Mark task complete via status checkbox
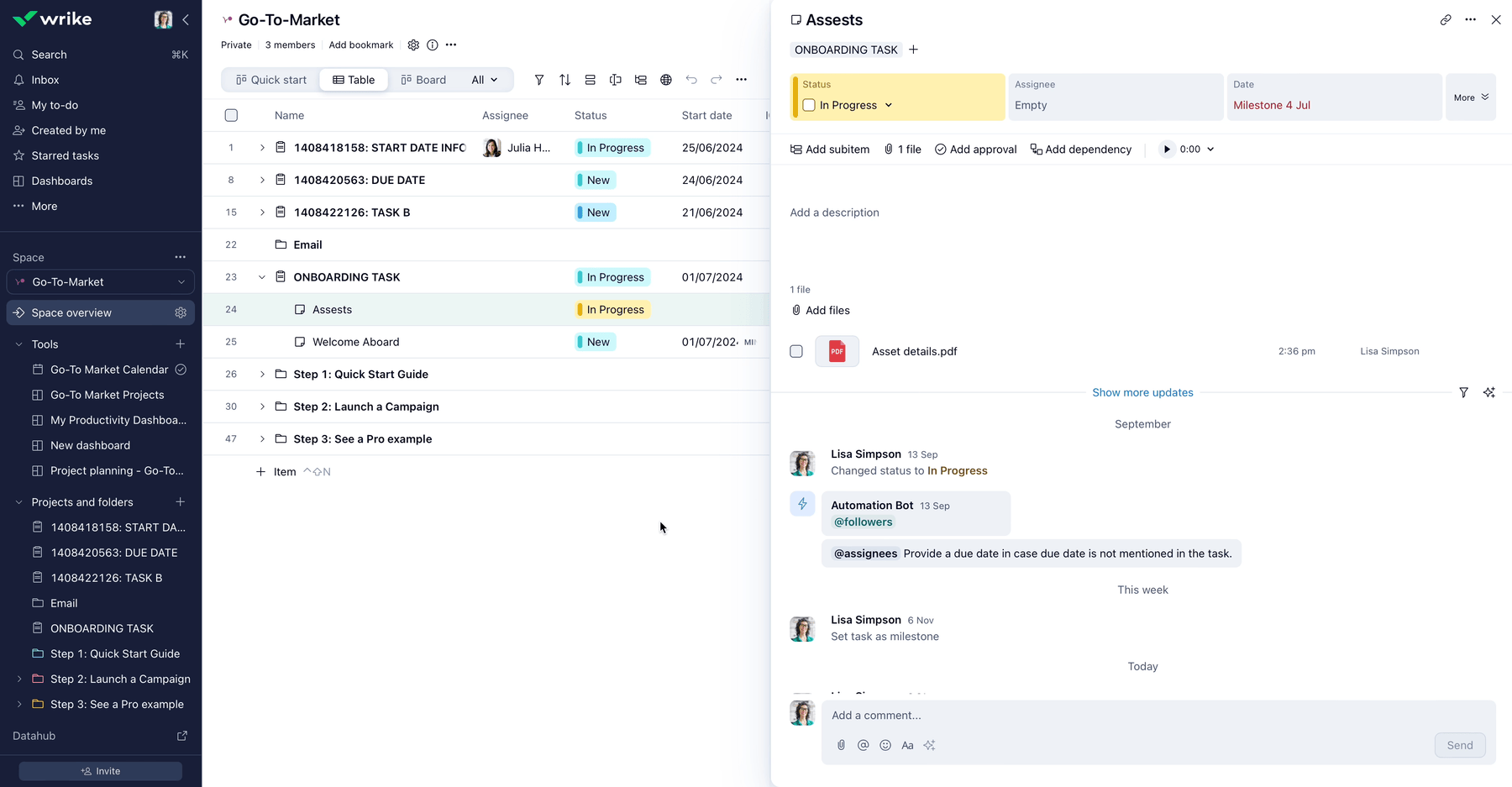Image resolution: width=1512 pixels, height=787 pixels. tap(809, 105)
